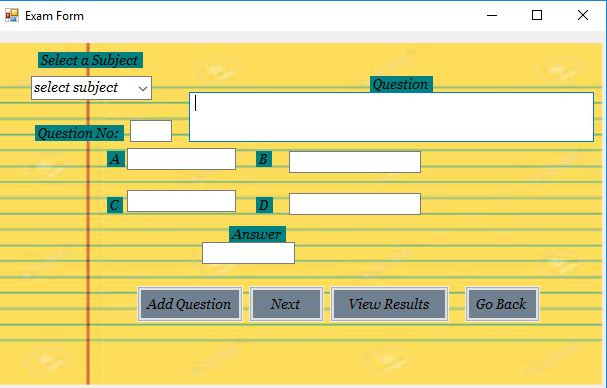Close the Exam Form window
This screenshot has height=388, width=607.
click(583, 15)
